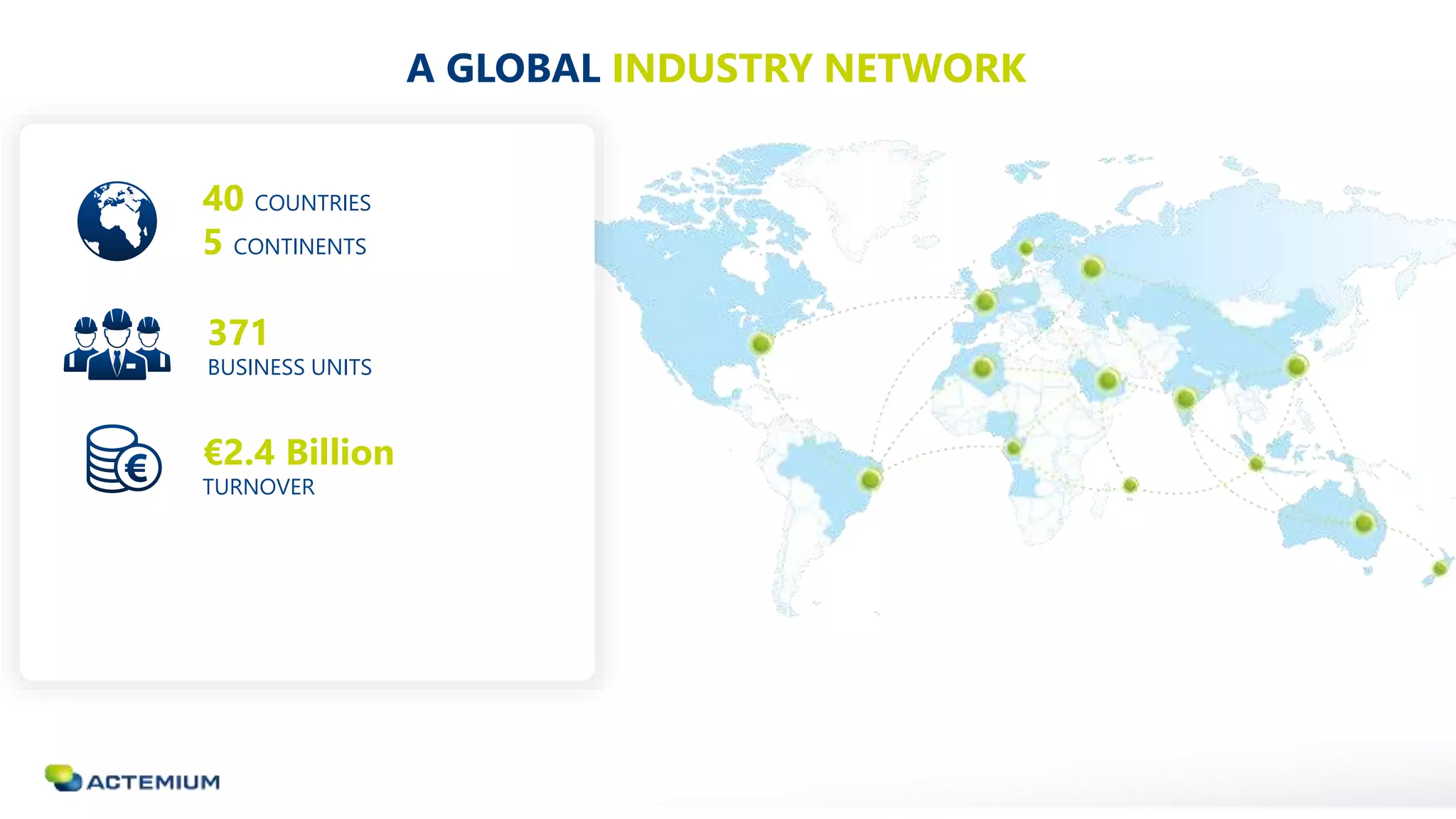This screenshot has height=819, width=1456.
Task: Select the green marker on eastern China
Action: [x=1296, y=366]
